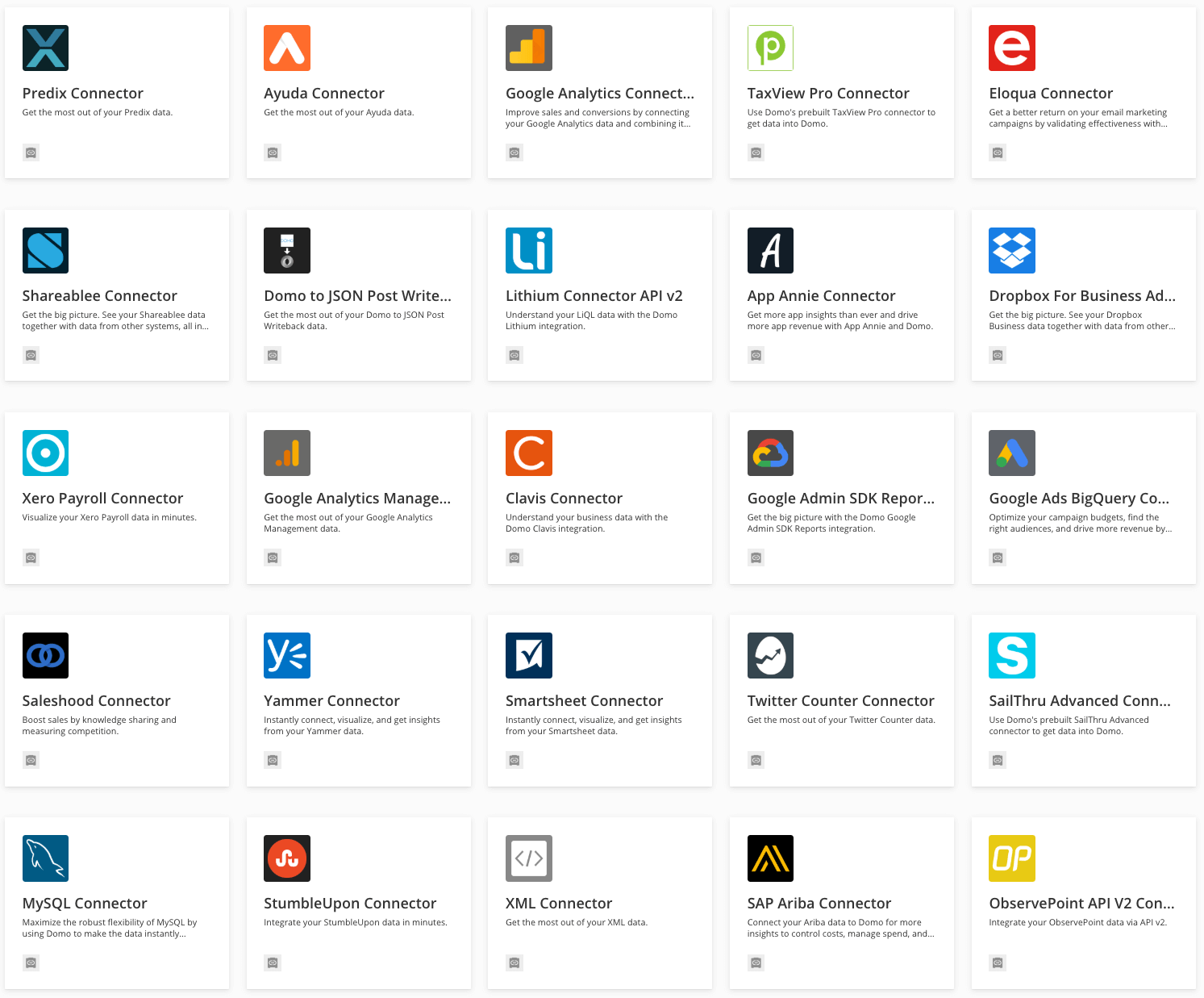
Task: Click connector badge on Clavis card
Action: (x=515, y=557)
